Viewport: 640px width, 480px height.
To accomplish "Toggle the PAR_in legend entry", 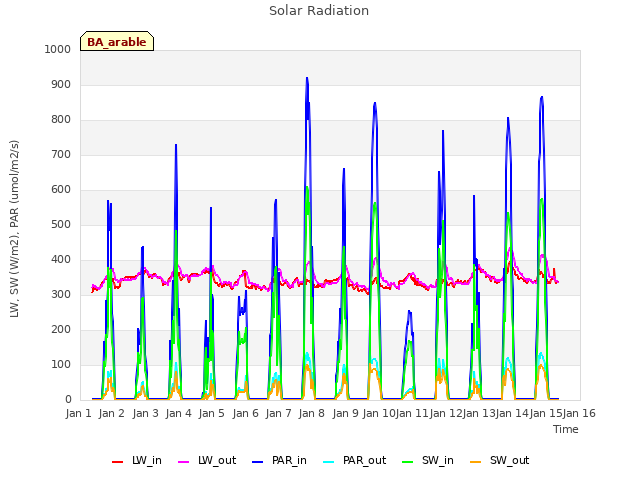I will coord(279,460).
